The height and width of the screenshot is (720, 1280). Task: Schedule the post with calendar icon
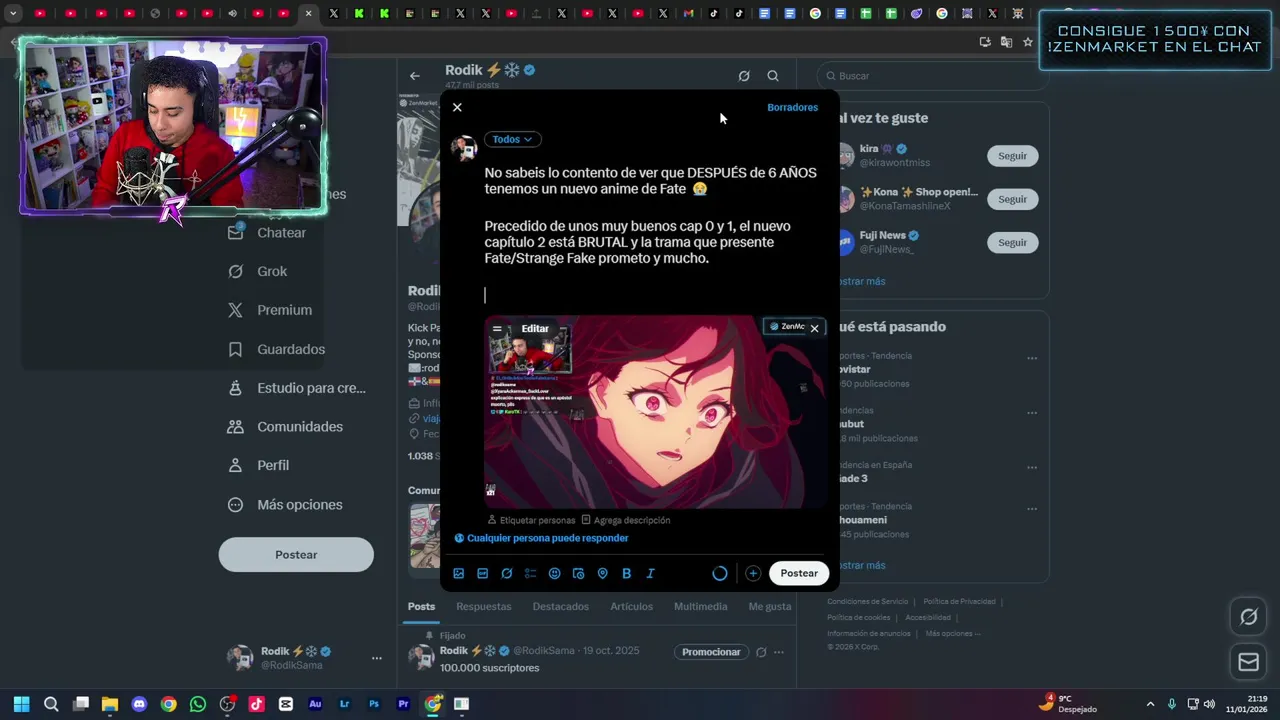coord(579,573)
